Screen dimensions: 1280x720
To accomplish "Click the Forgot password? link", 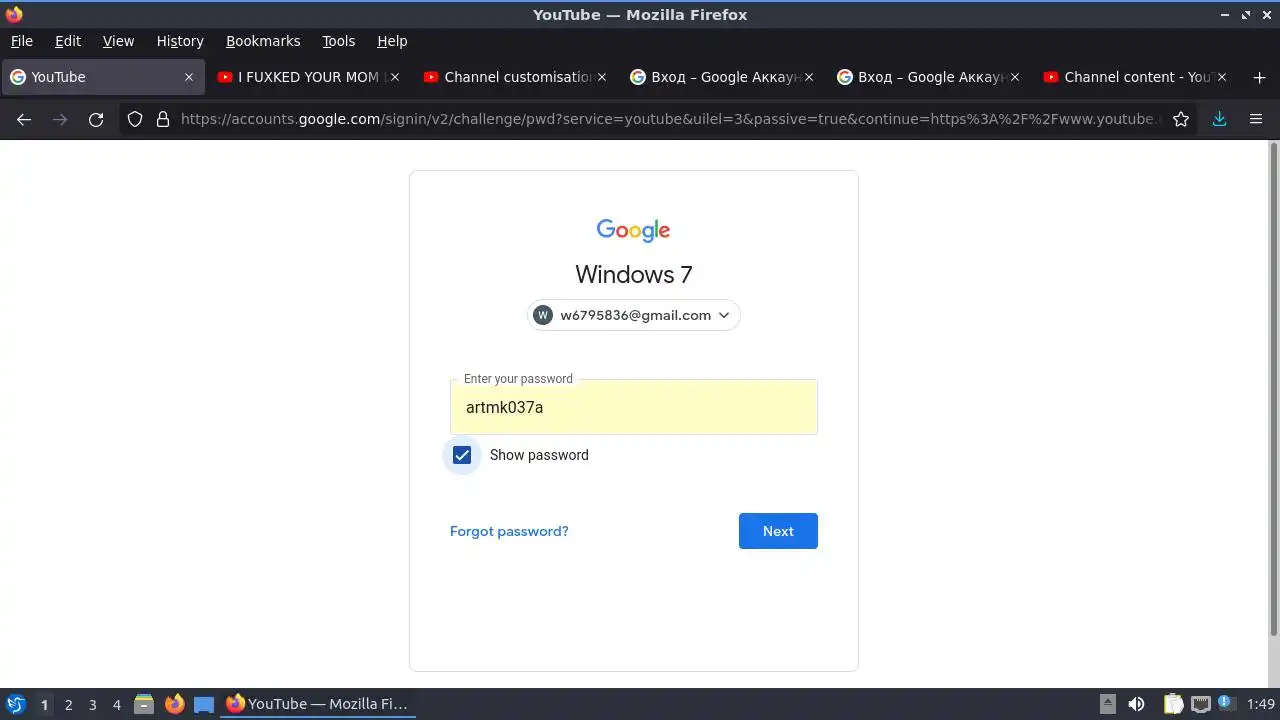I will pyautogui.click(x=509, y=531).
